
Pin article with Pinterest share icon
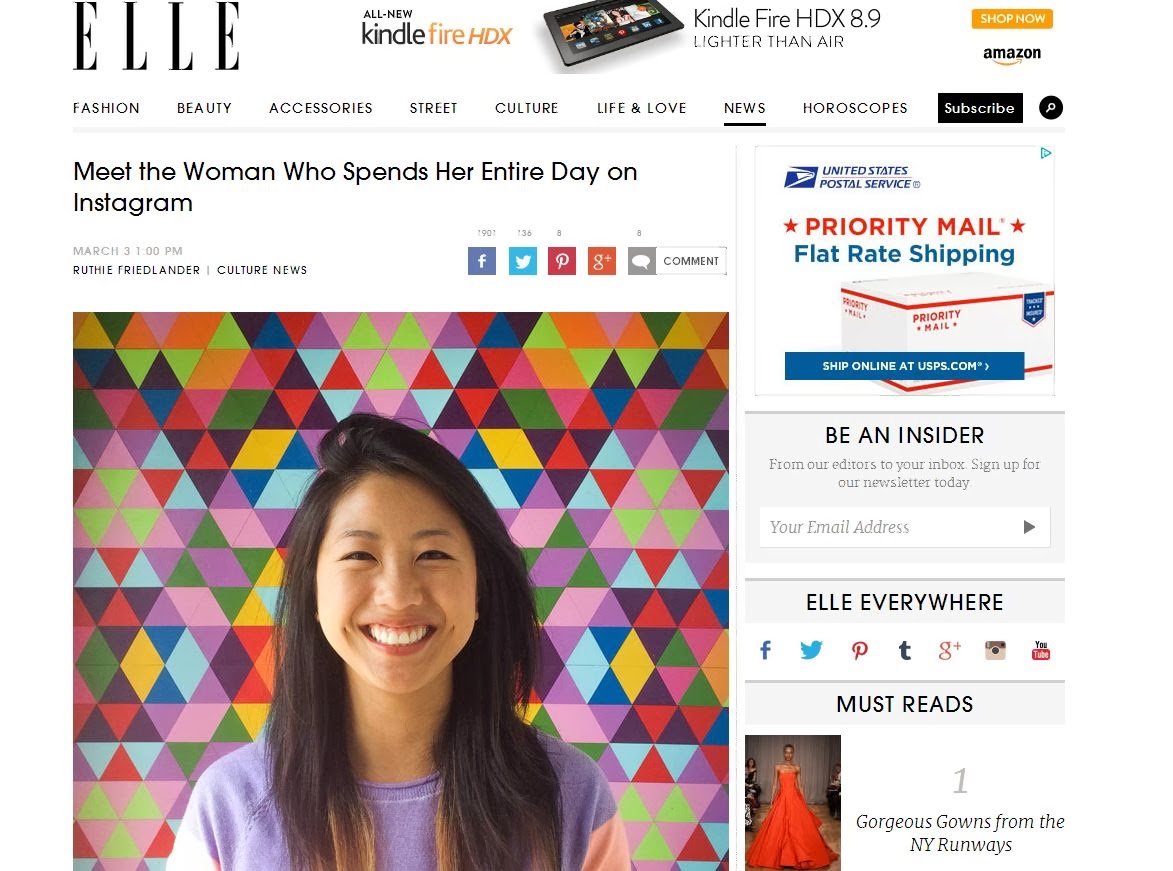pos(562,261)
